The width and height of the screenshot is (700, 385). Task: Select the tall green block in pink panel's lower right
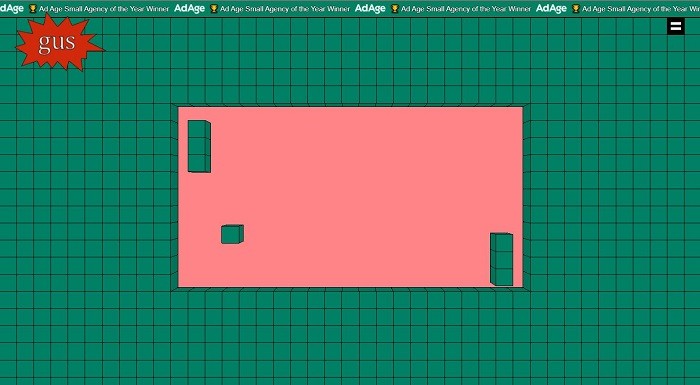(501, 259)
